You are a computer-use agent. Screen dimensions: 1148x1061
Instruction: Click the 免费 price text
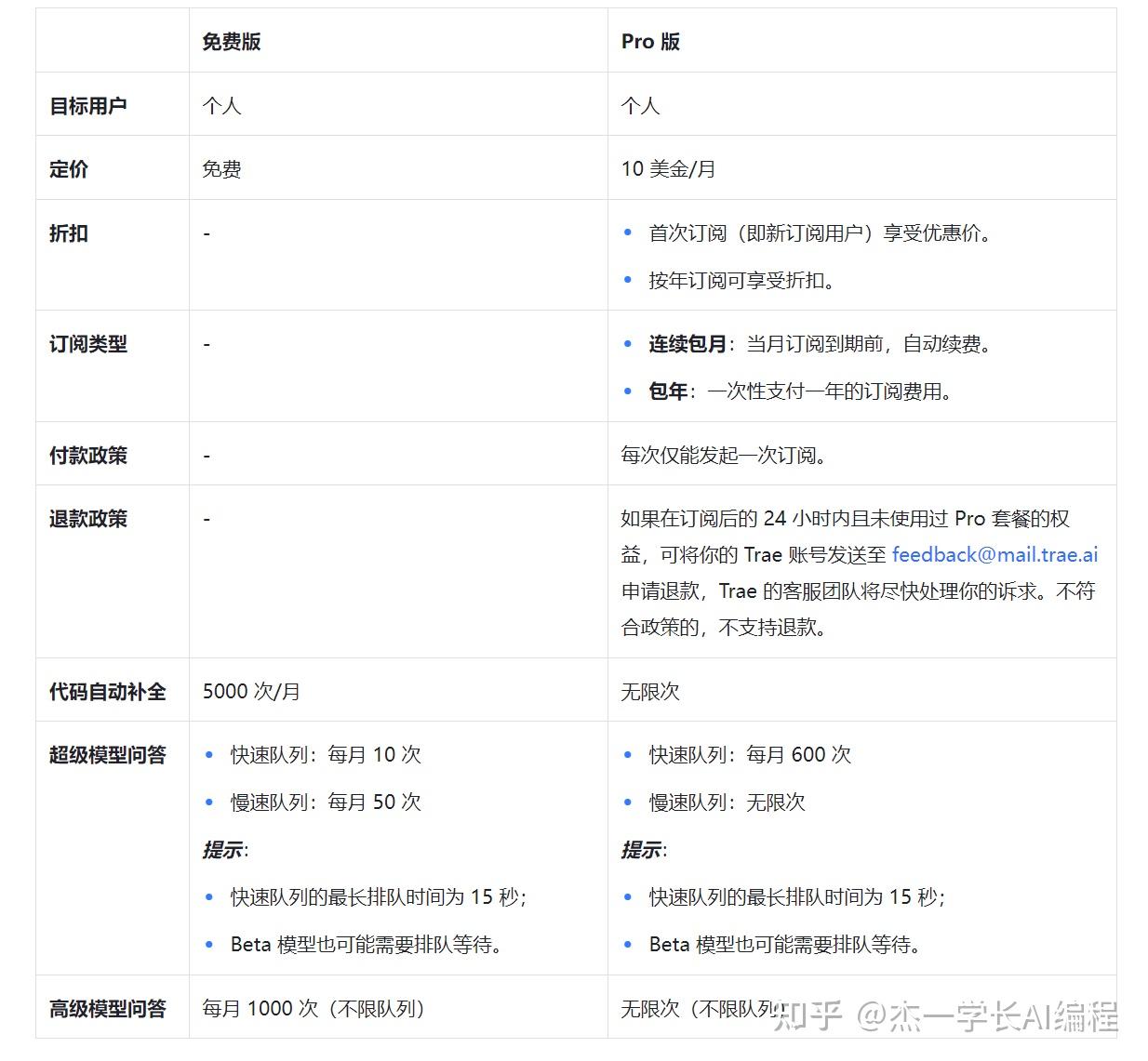pos(220,168)
